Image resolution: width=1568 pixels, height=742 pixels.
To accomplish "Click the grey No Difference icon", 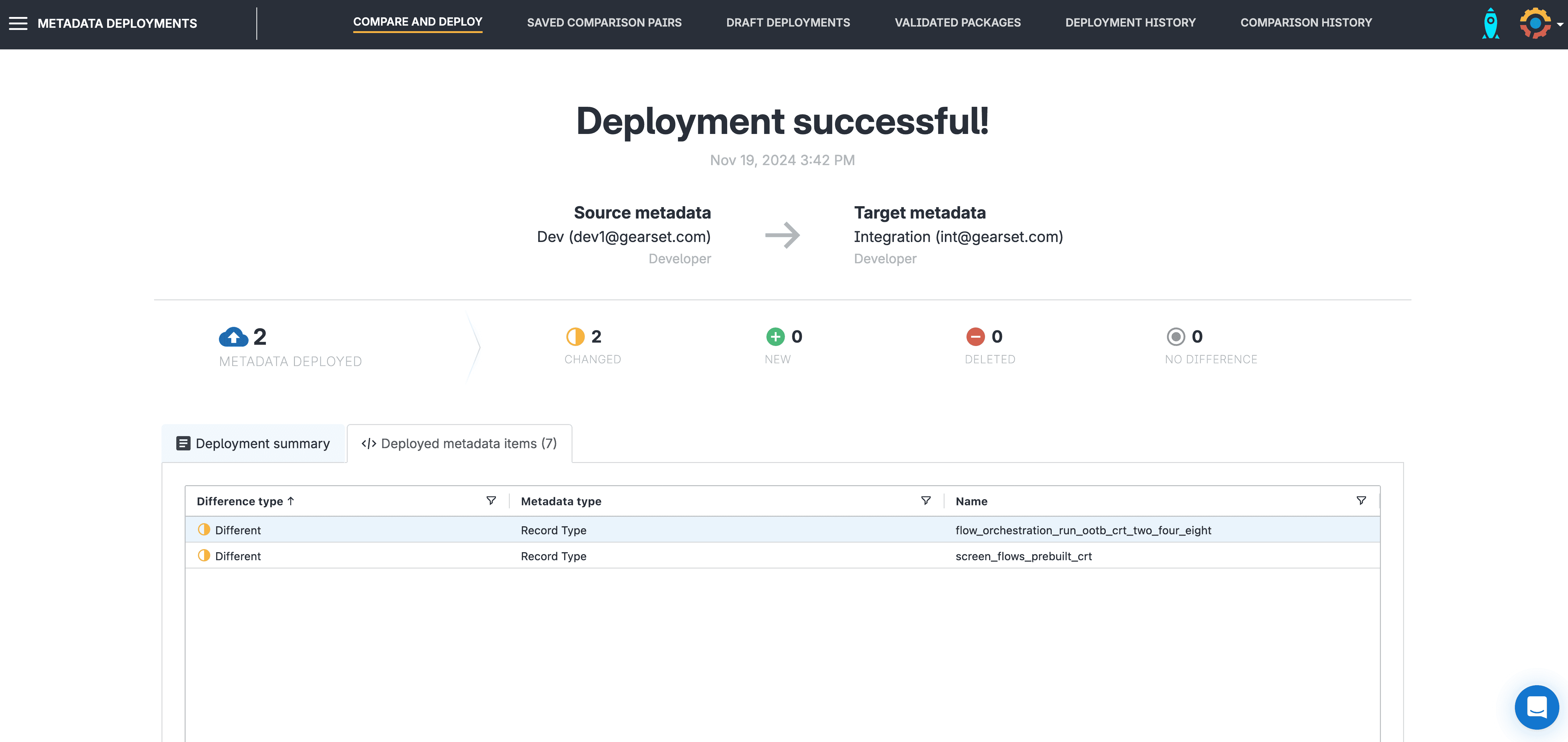I will pos(1176,336).
